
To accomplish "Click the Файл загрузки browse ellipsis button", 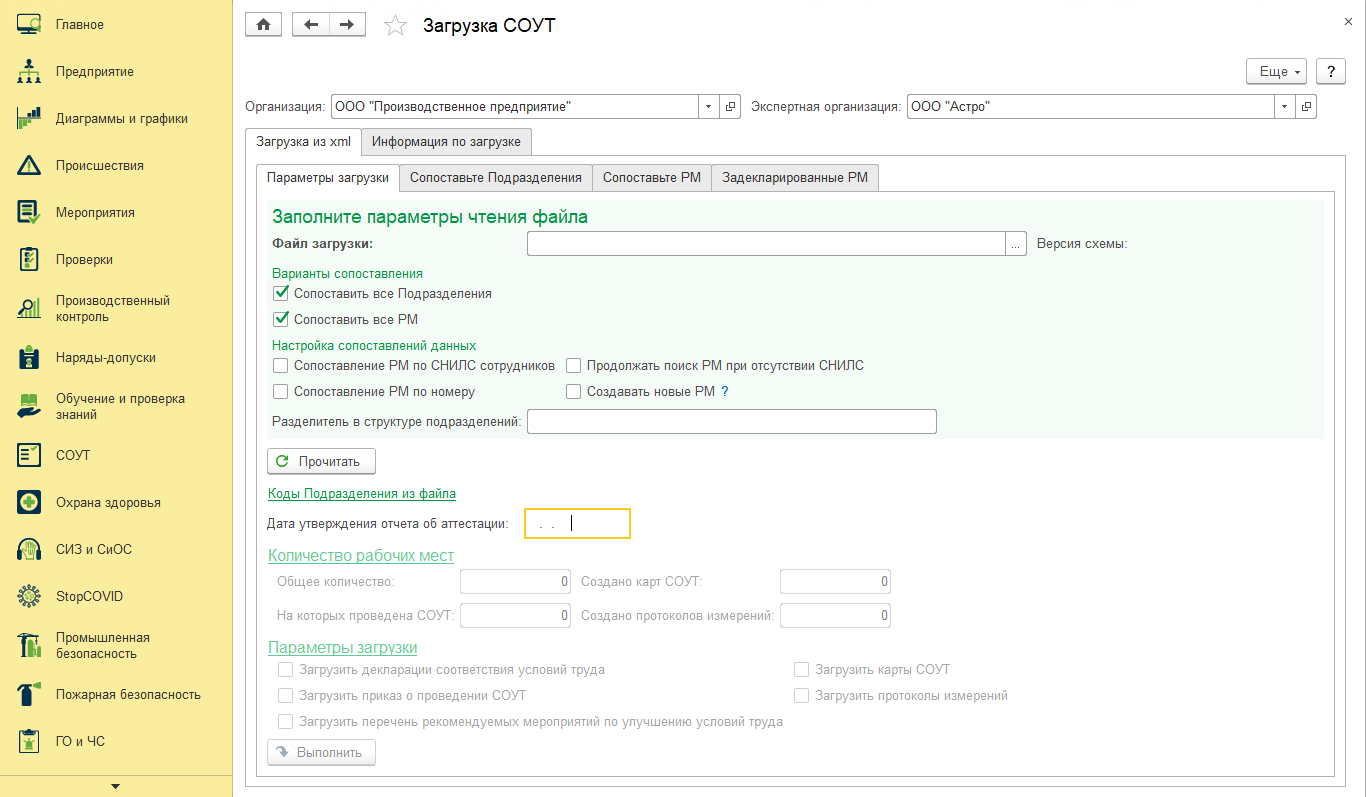I will 1016,244.
